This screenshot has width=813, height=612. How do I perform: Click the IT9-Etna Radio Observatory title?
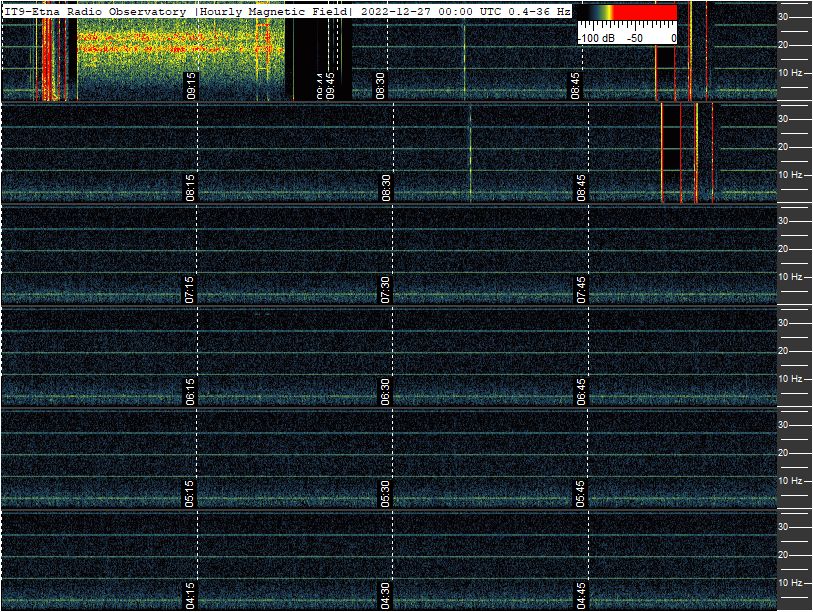coord(95,12)
